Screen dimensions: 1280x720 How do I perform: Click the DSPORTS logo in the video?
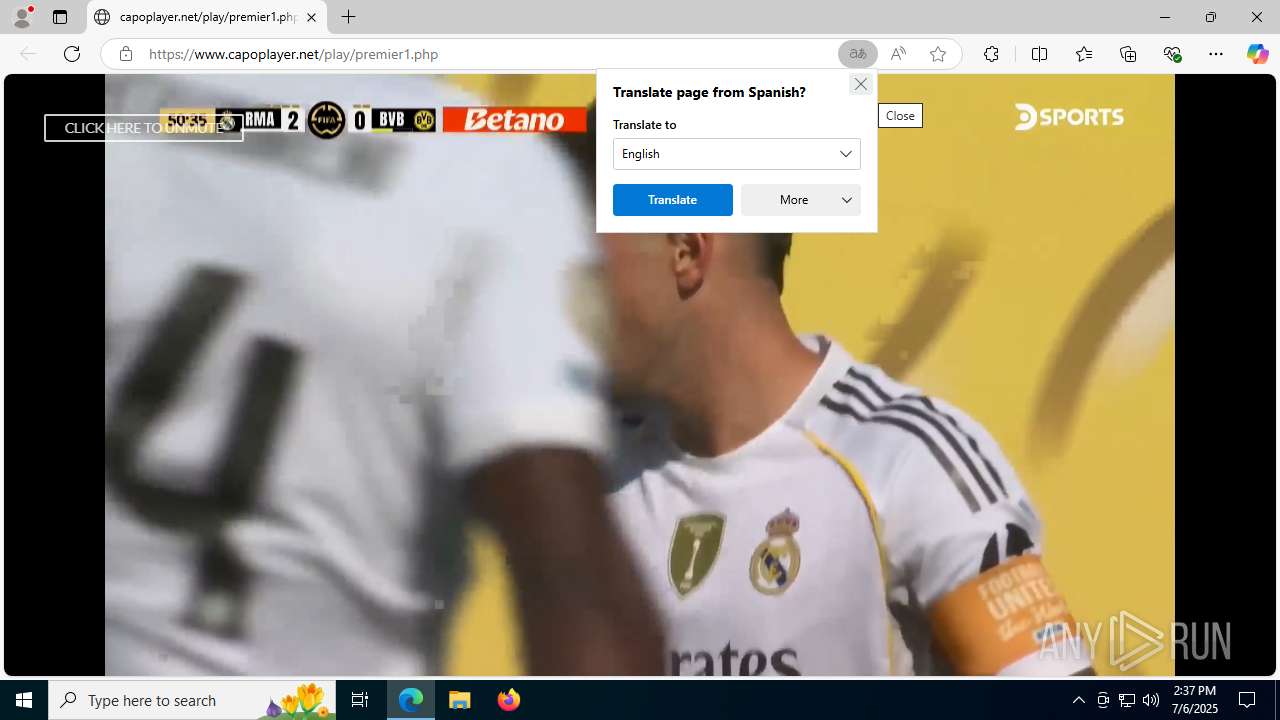pos(1069,117)
